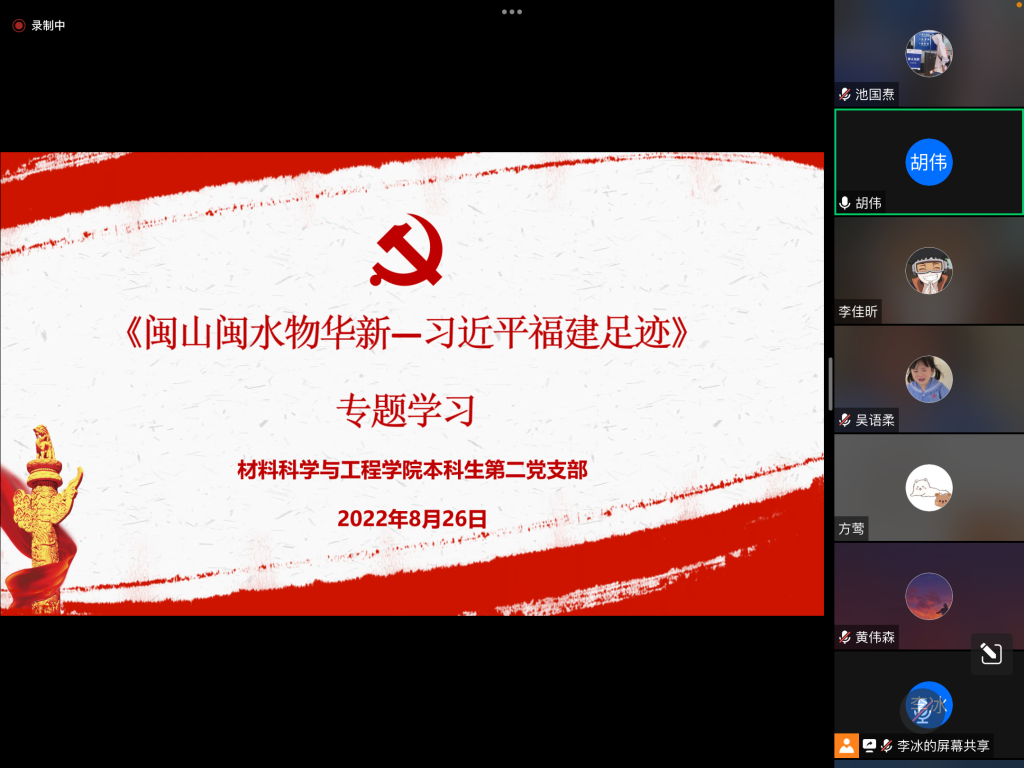Click the screen share icon beside 李冰的屏幕共享
The width and height of the screenshot is (1024, 768).
click(869, 745)
